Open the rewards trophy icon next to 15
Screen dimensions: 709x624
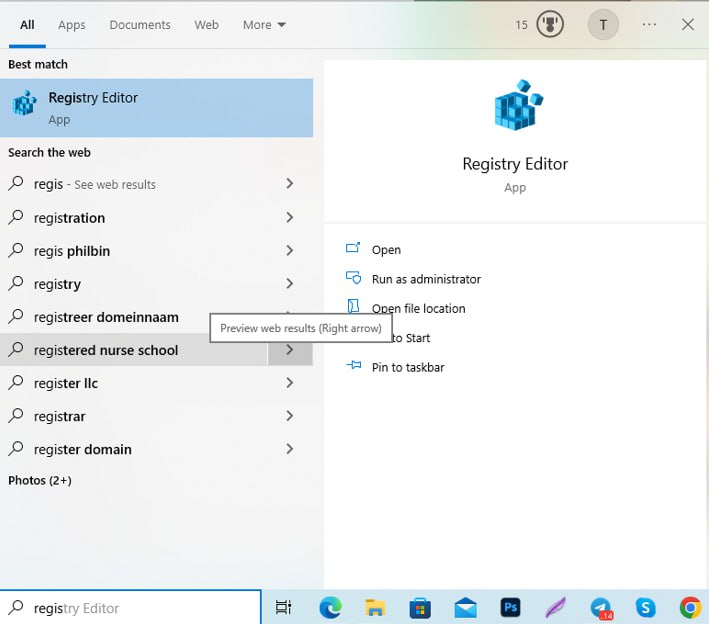pyautogui.click(x=550, y=24)
